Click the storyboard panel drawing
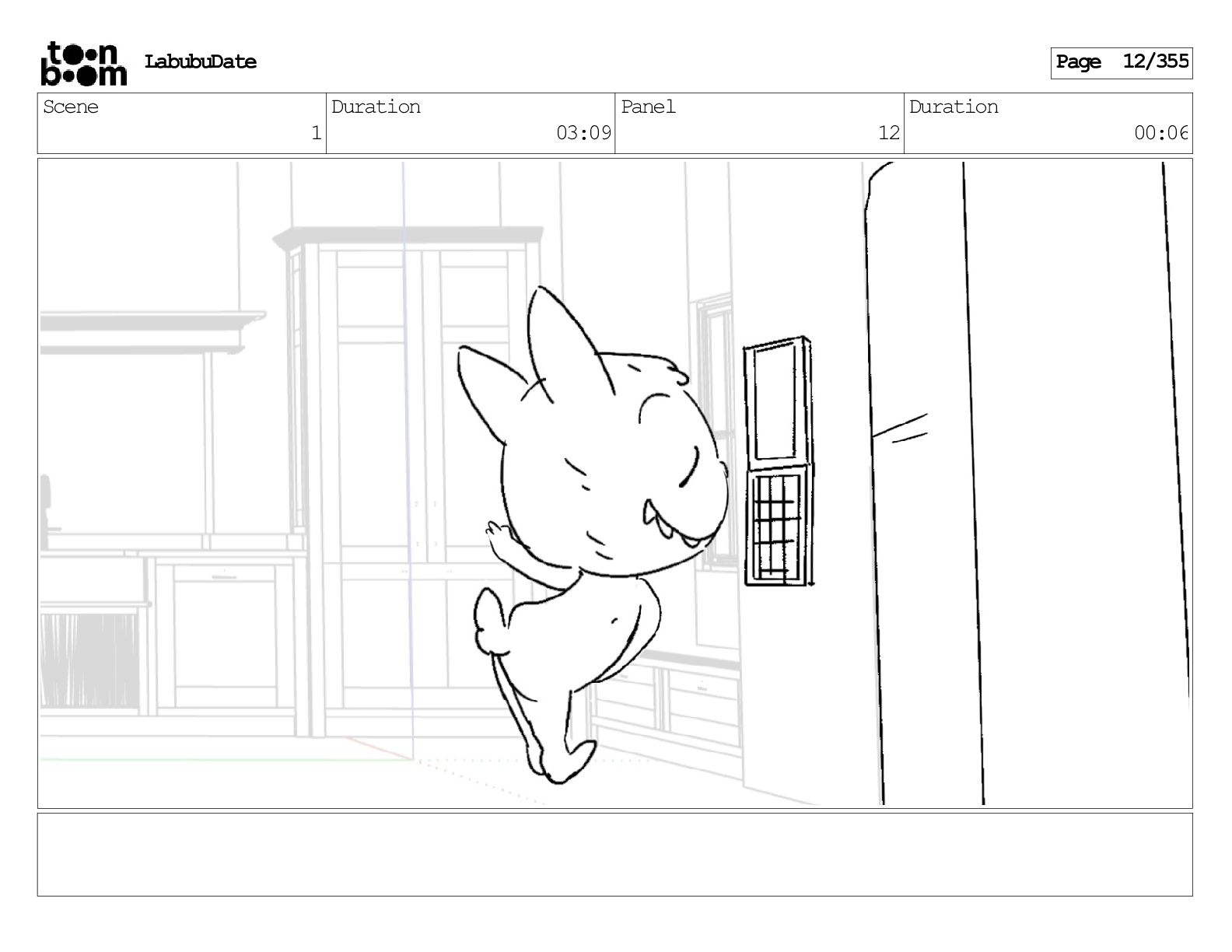The width and height of the screenshot is (1232, 952). point(615,483)
